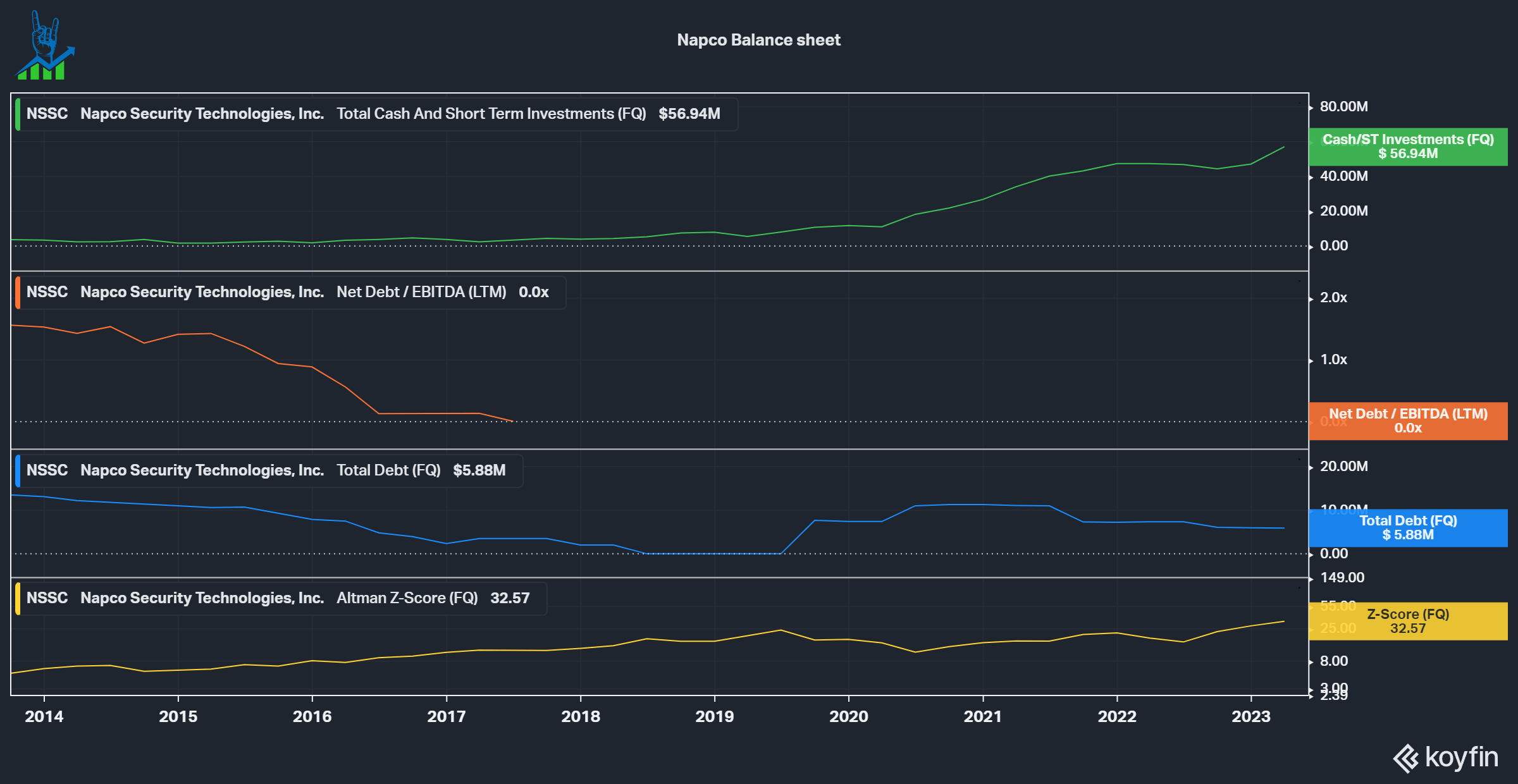The image size is (1518, 784).
Task: Click the 2016 label on the time axis
Action: 312,716
